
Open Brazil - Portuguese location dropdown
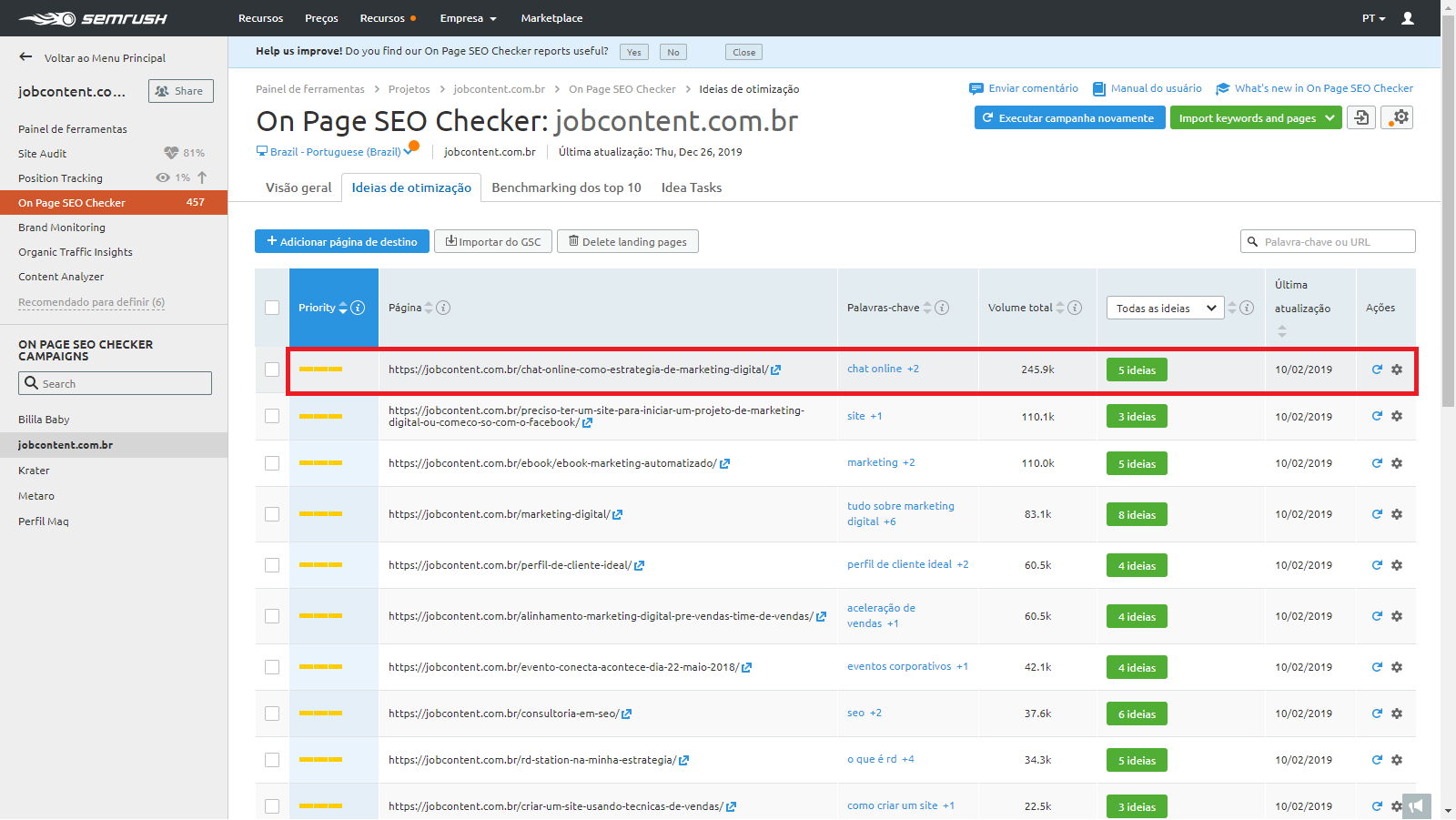coord(337,152)
